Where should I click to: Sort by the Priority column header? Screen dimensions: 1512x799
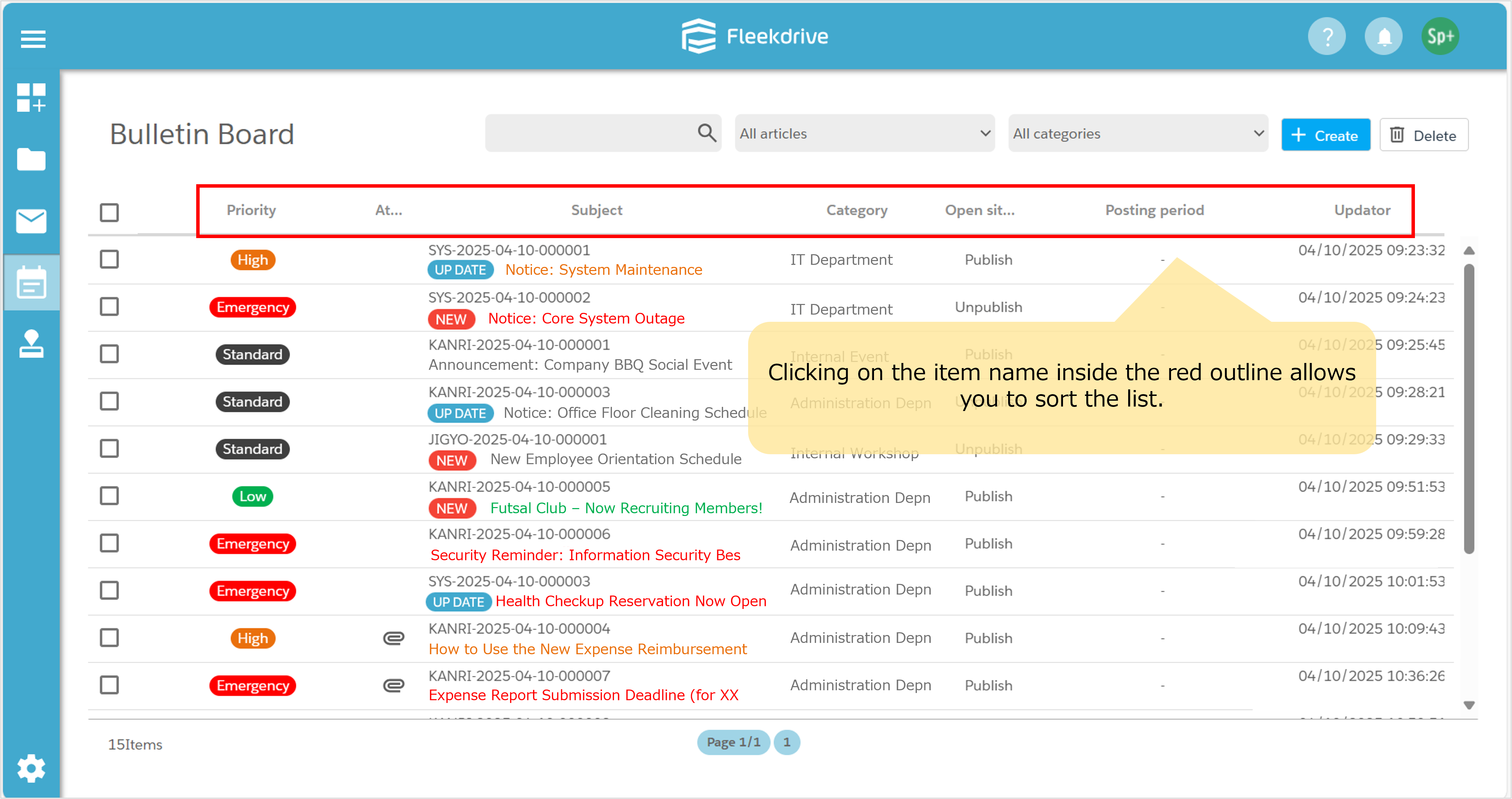251,210
